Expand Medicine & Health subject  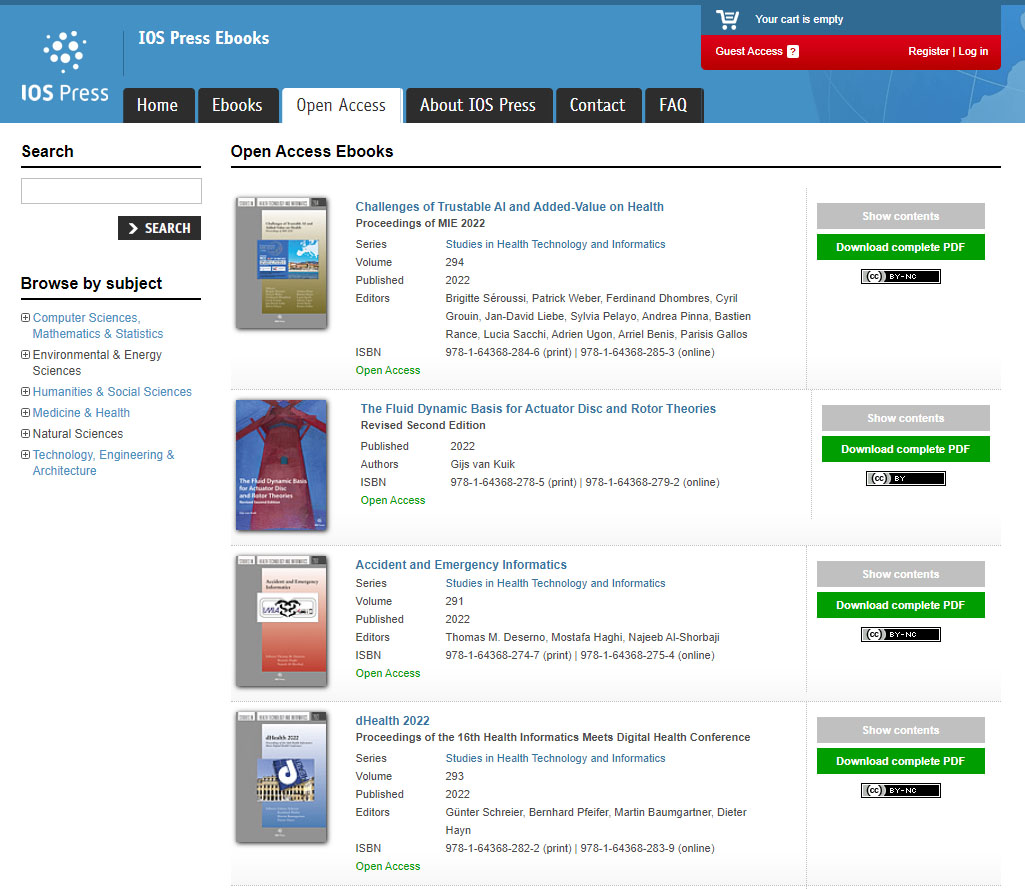25,412
